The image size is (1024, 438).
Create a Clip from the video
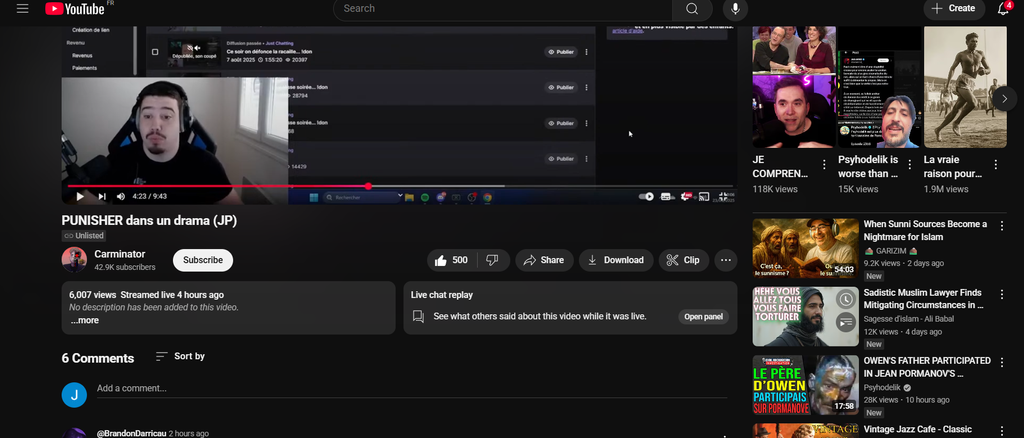(684, 260)
